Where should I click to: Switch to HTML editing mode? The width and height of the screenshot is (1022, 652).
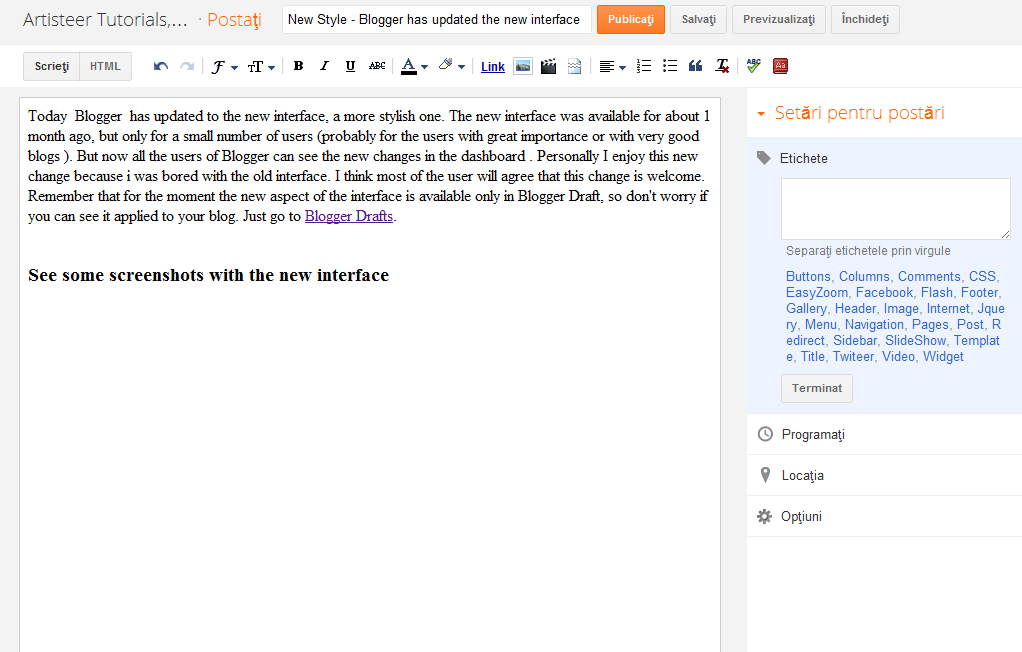click(105, 67)
